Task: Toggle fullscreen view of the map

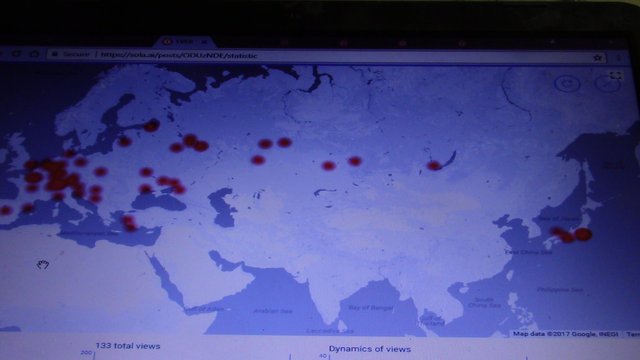Action: pyautogui.click(x=616, y=76)
